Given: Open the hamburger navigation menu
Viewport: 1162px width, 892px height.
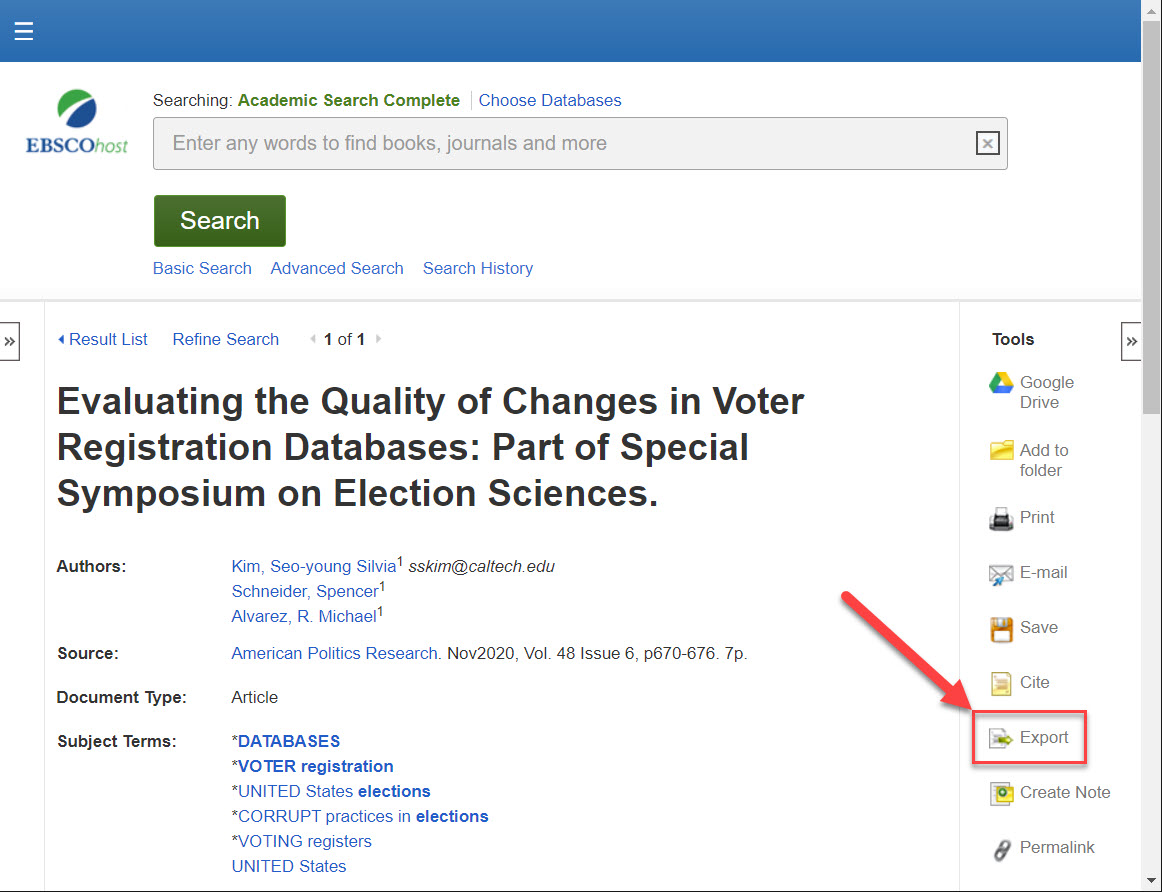Looking at the screenshot, I should coord(24,30).
